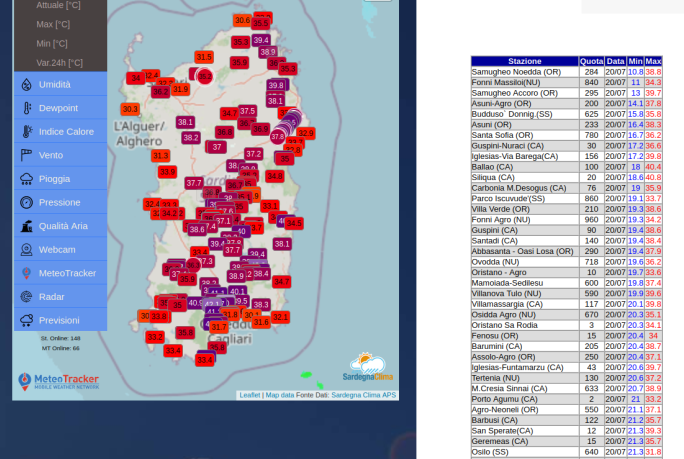Choose the Max [°C] submenu entry
This screenshot has height=459, width=684.
point(53,24)
